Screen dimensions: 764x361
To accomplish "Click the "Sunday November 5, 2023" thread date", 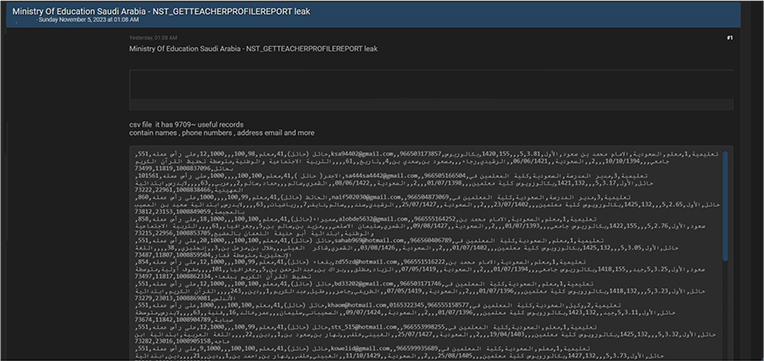I will [89, 20].
